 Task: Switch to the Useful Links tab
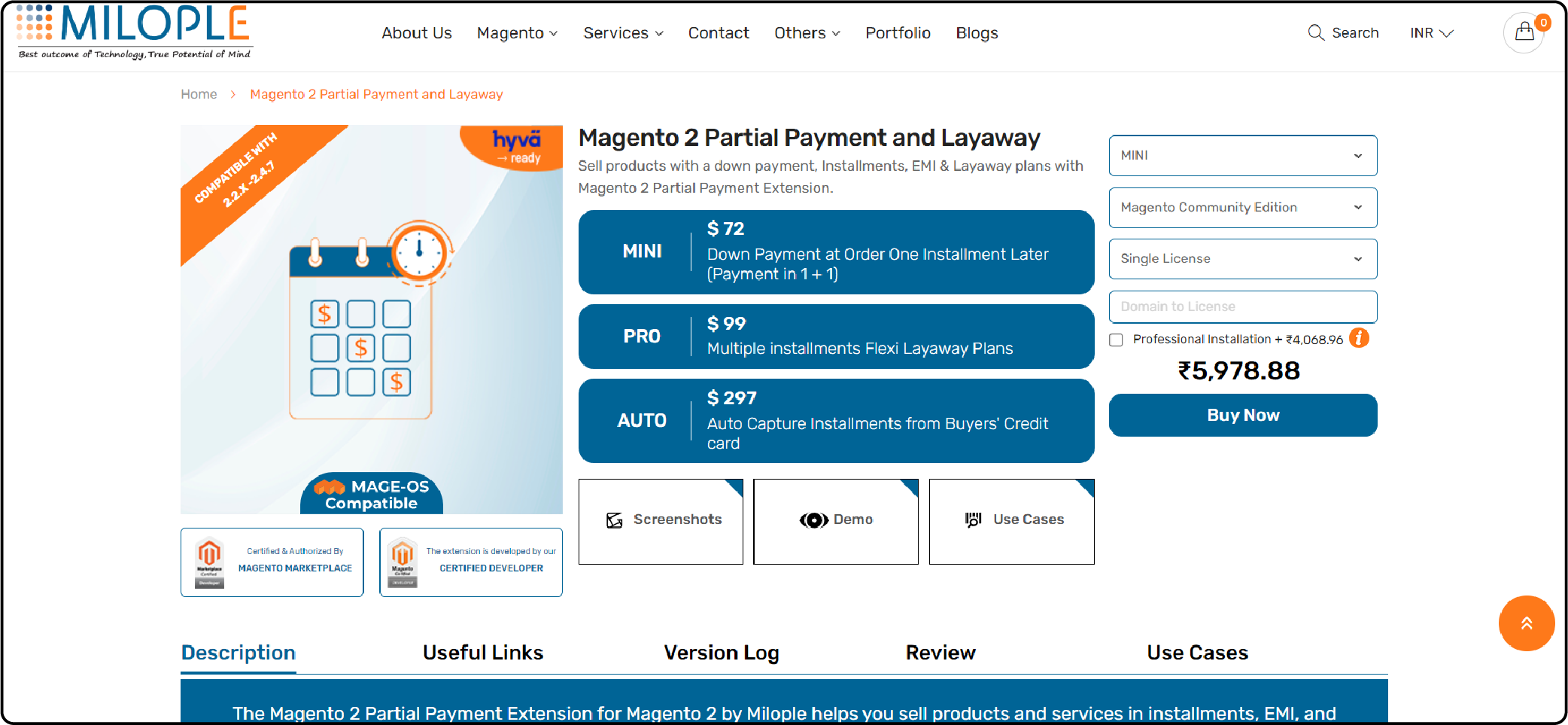tap(483, 653)
